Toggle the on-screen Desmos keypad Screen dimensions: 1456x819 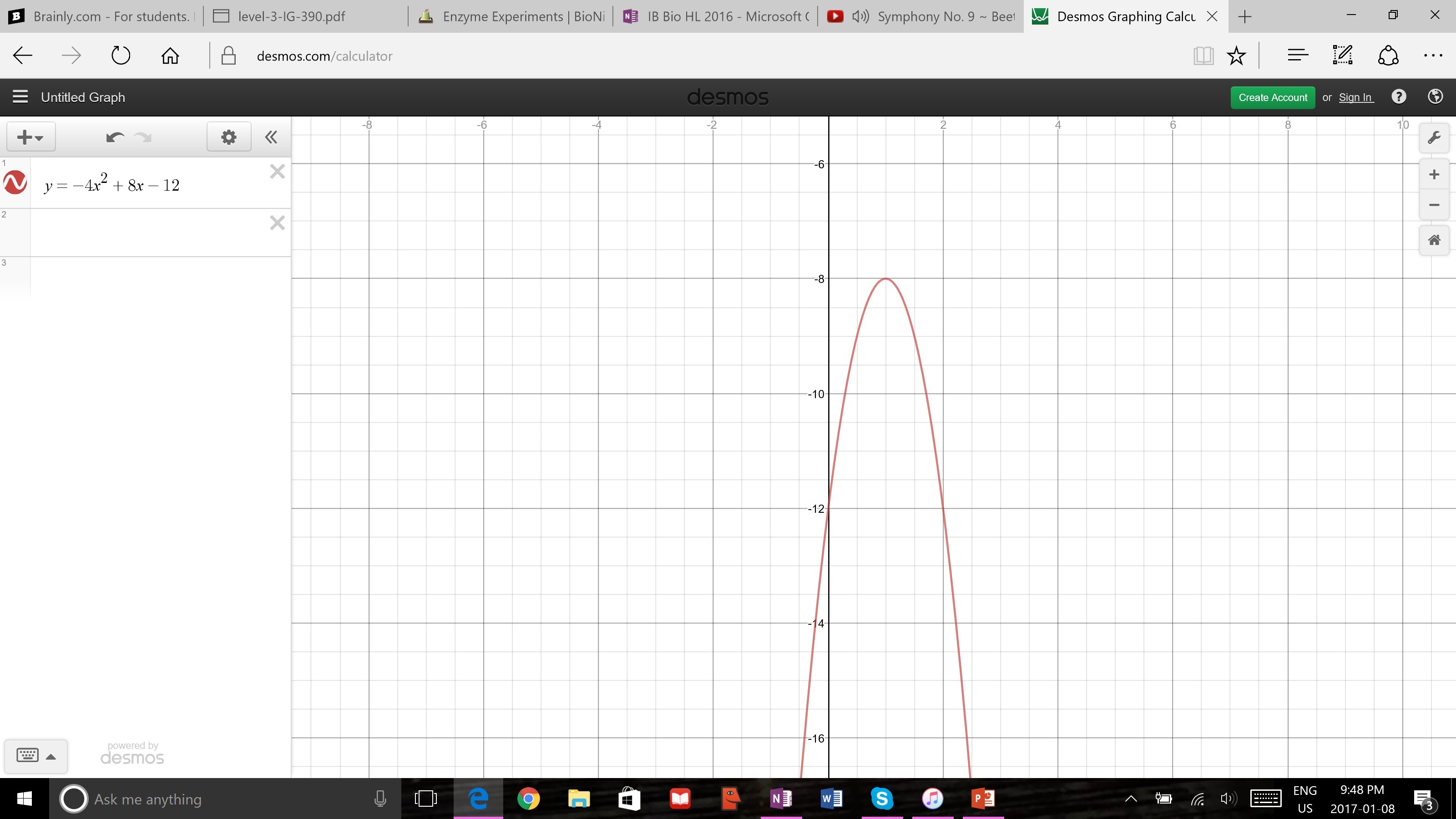tap(35, 756)
